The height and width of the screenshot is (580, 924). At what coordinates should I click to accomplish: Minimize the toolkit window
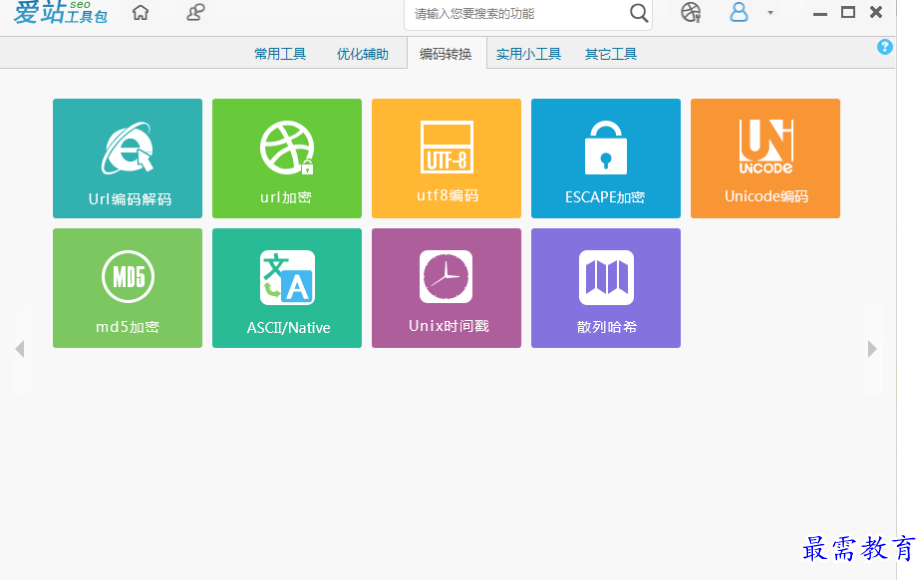820,13
